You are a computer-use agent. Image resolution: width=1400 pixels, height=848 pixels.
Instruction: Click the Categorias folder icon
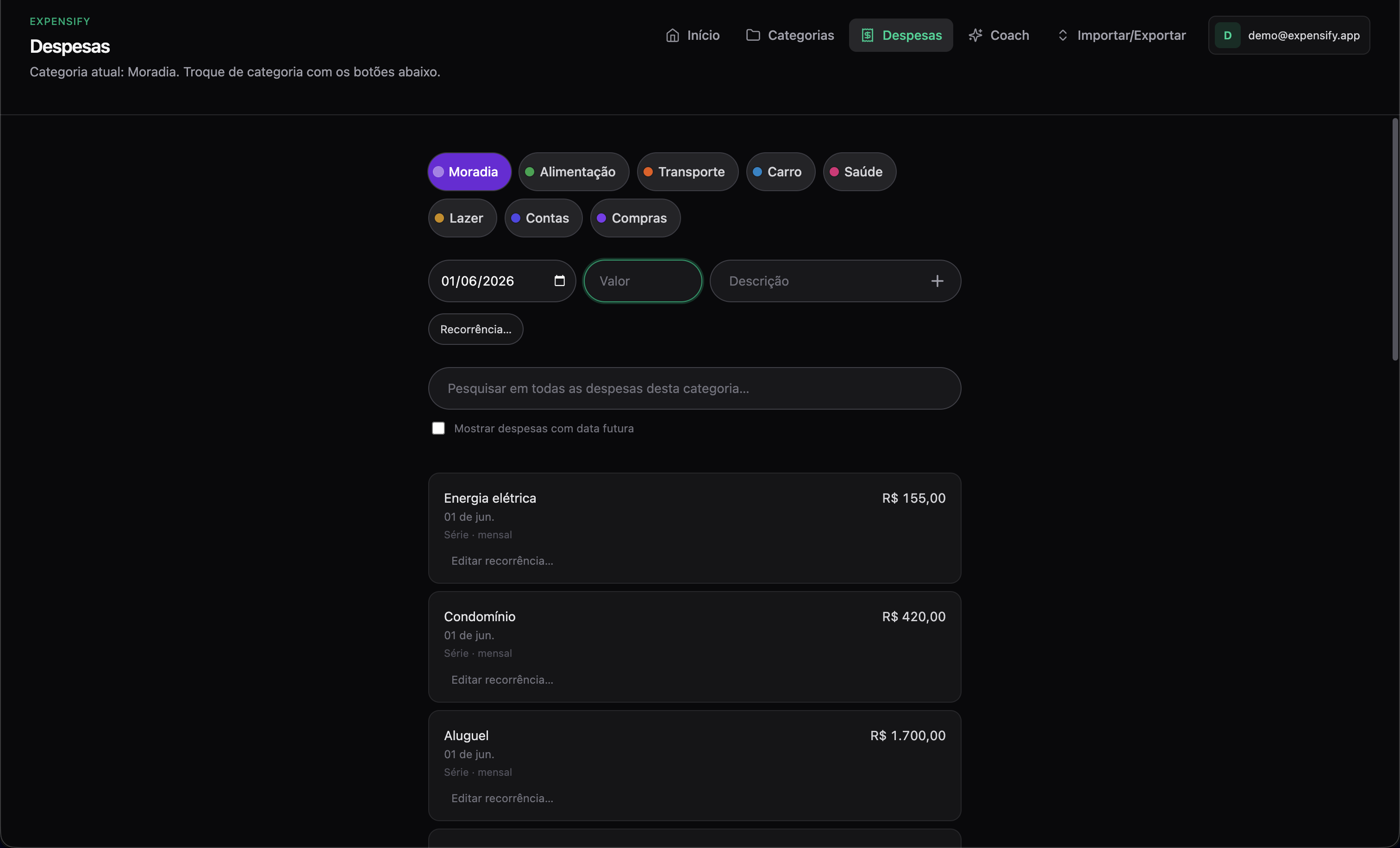[x=753, y=35]
